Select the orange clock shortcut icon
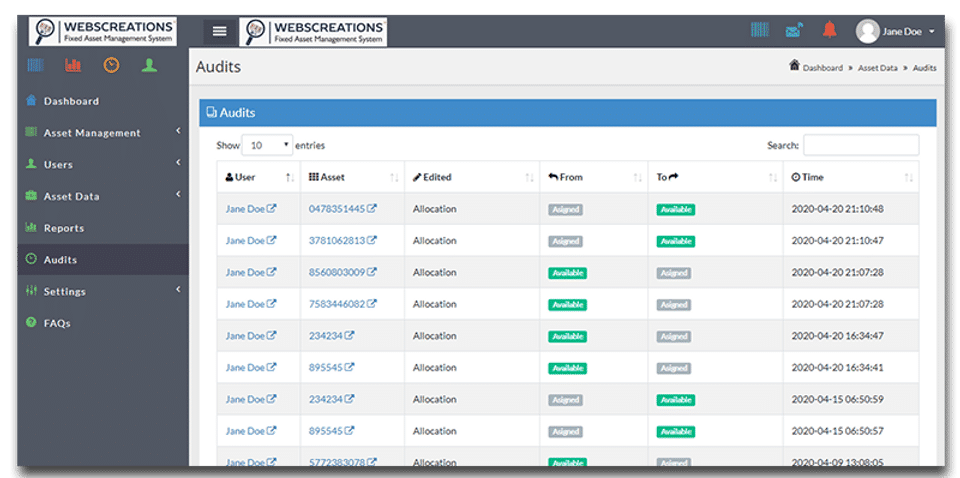The height and width of the screenshot is (478, 960). 111,65
